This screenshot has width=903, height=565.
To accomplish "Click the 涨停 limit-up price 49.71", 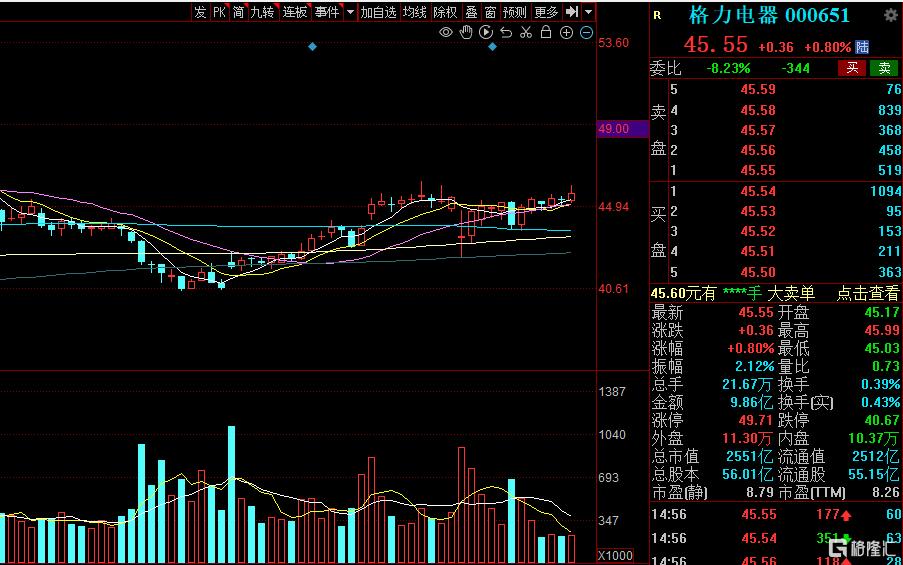I will coord(756,420).
